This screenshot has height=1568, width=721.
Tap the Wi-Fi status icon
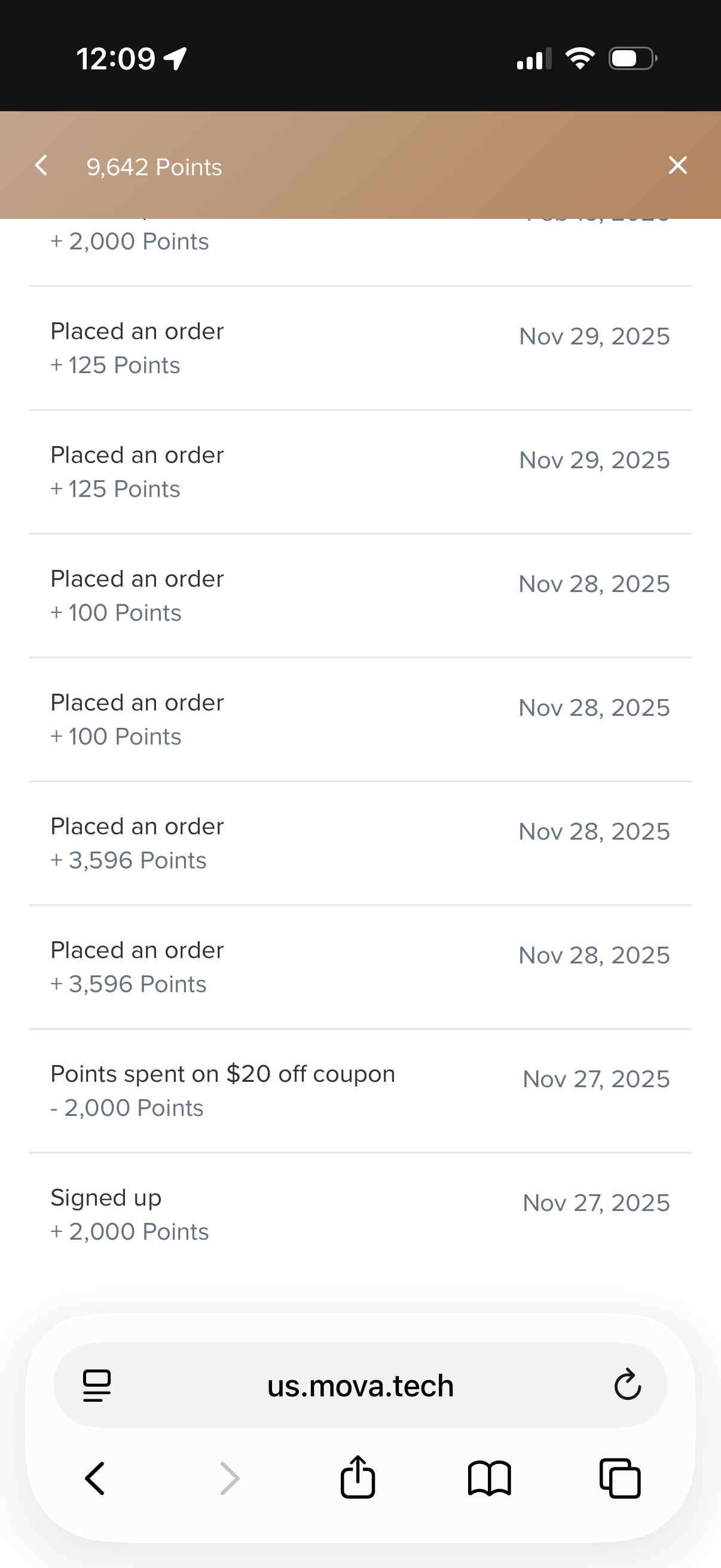point(580,59)
